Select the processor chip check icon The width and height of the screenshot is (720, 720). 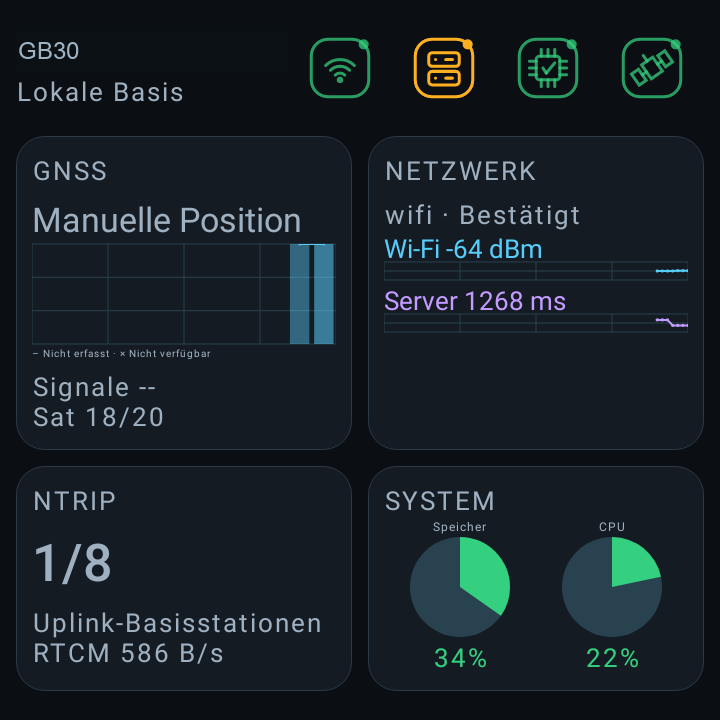coord(548,68)
